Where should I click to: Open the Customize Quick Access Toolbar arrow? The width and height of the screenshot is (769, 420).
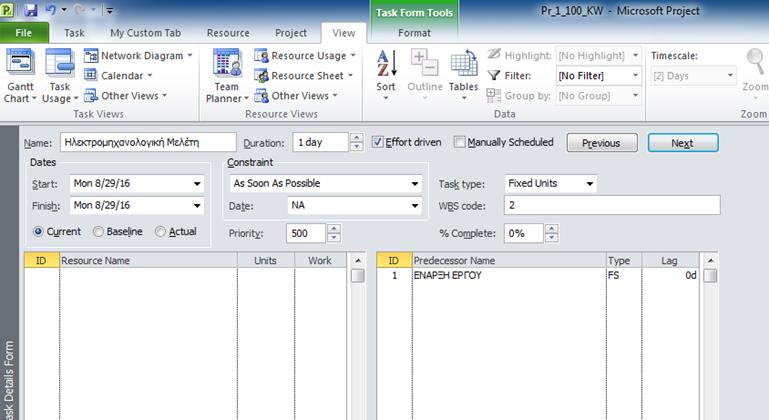[110, 10]
